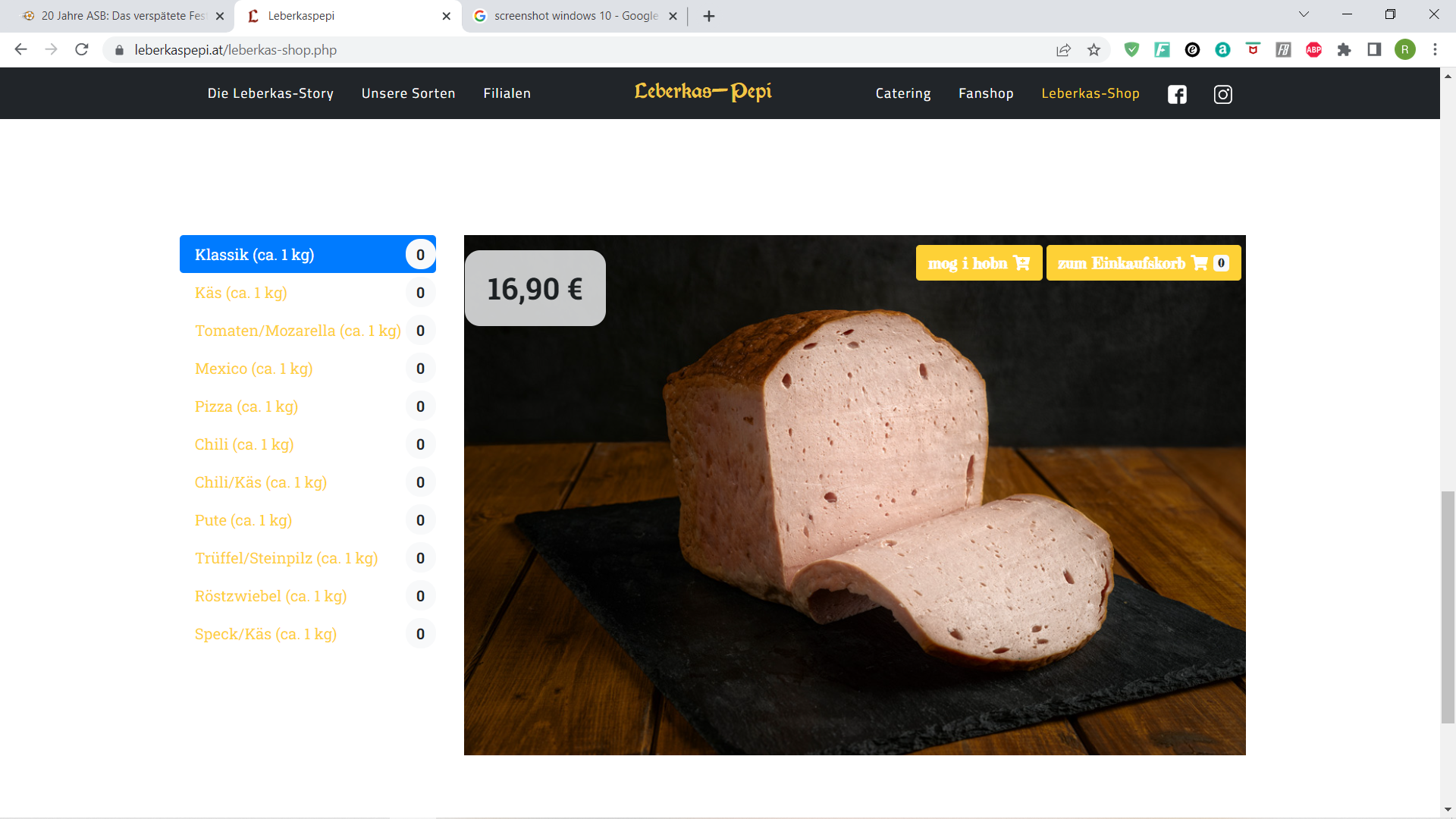Open the green shield extension
1456x819 pixels.
pos(1131,50)
